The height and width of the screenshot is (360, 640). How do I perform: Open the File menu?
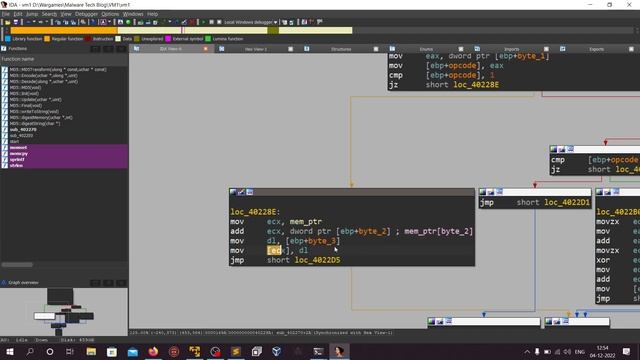(x=6, y=14)
